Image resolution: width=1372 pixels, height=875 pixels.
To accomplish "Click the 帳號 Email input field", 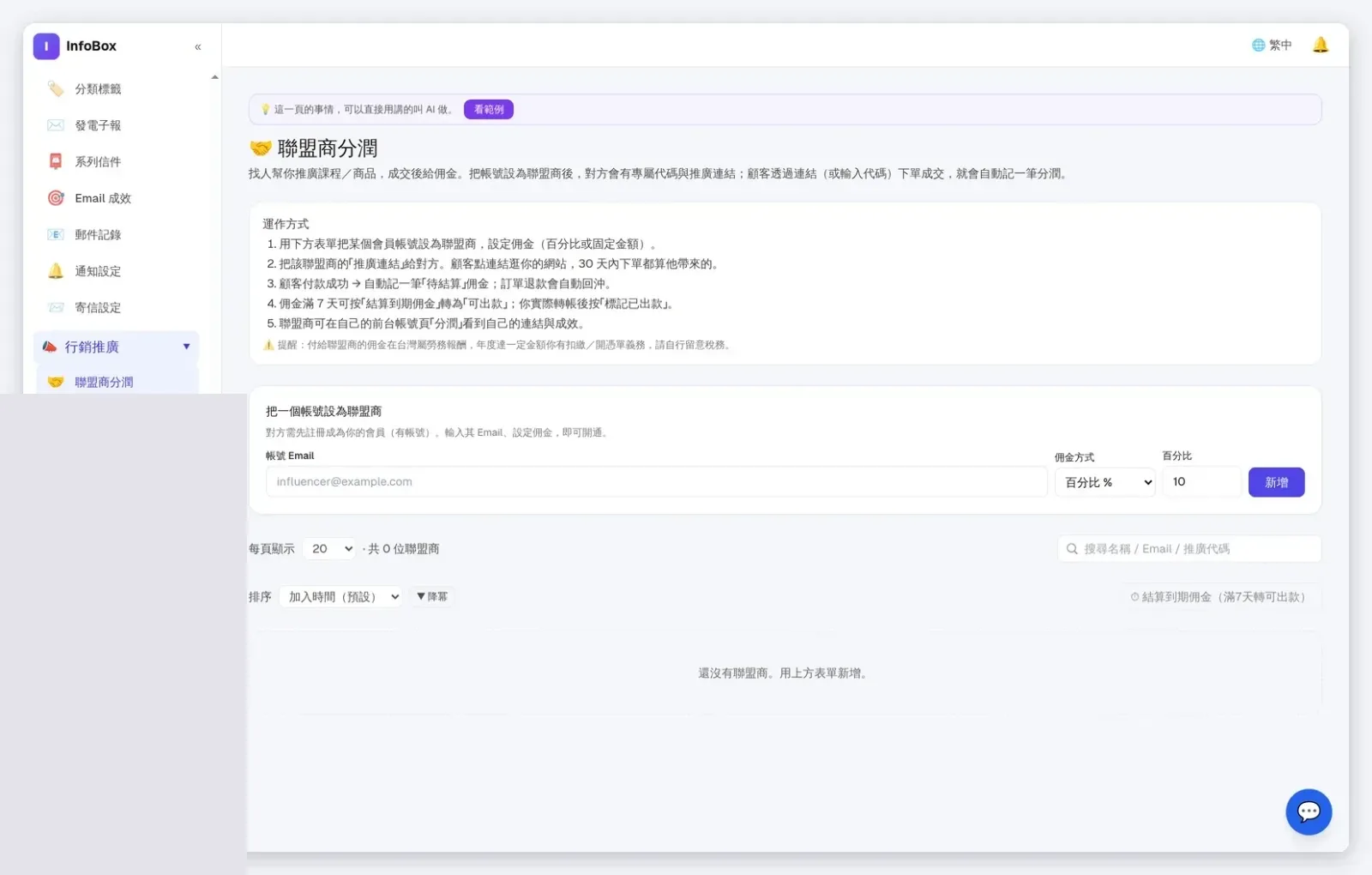I will pos(657,482).
